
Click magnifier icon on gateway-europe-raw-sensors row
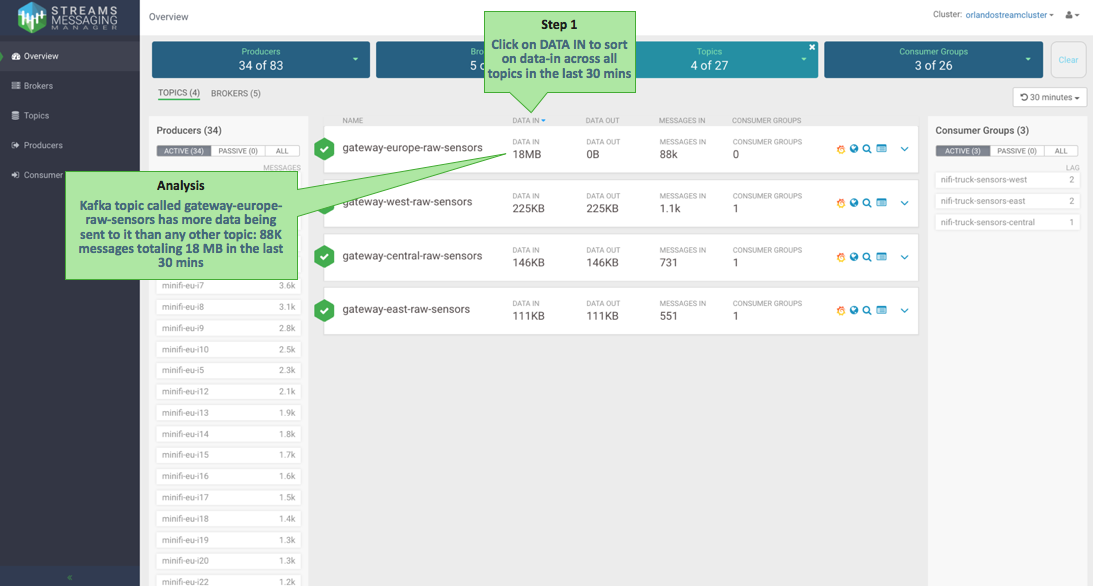point(867,149)
